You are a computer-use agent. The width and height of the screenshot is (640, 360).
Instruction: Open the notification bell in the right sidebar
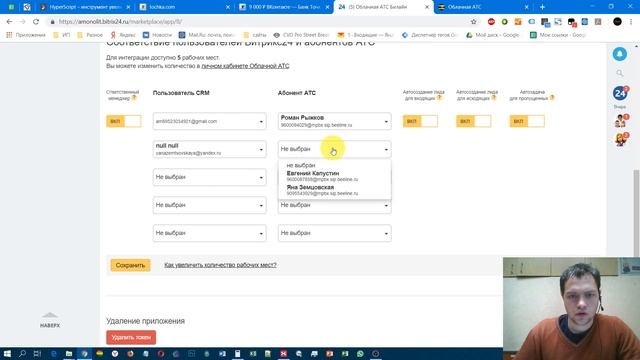(x=620, y=54)
